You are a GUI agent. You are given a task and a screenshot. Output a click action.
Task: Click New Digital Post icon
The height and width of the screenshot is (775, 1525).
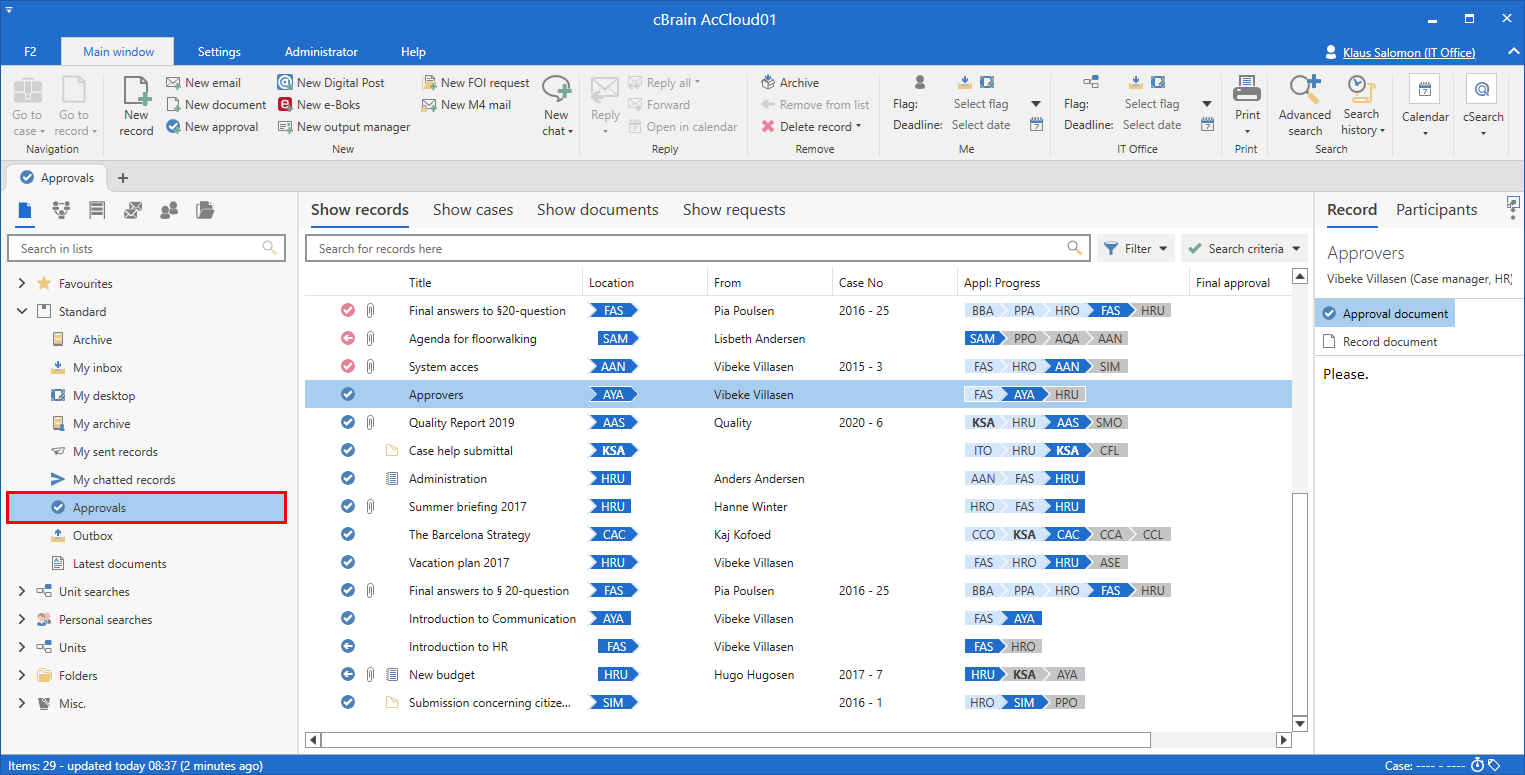tap(331, 83)
